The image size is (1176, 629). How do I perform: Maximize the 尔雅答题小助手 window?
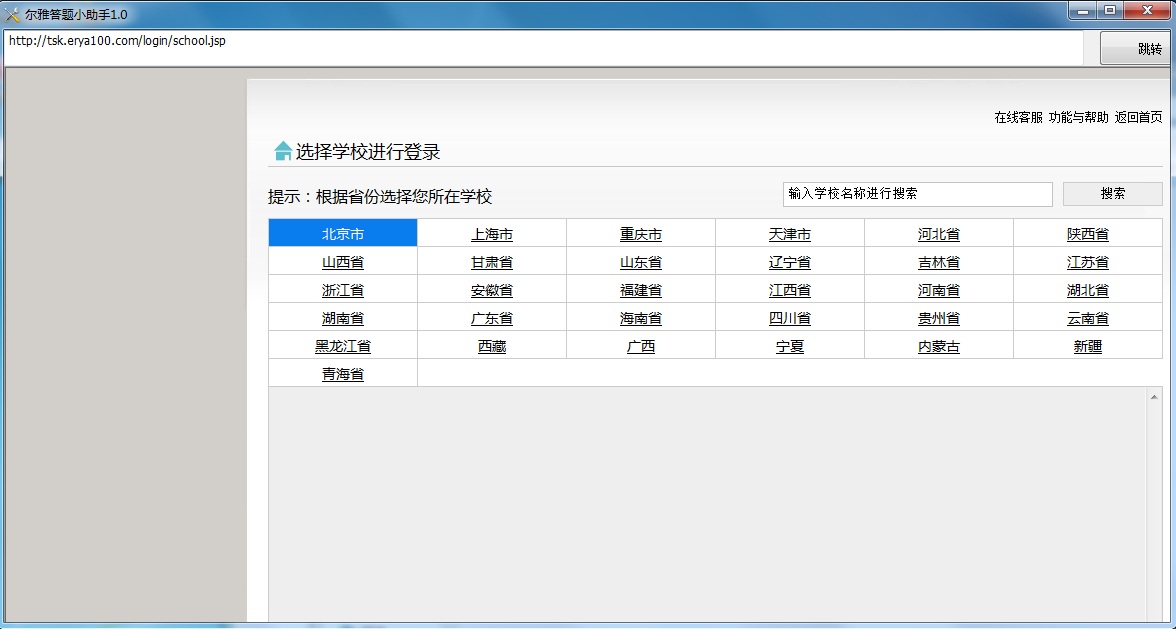1110,11
